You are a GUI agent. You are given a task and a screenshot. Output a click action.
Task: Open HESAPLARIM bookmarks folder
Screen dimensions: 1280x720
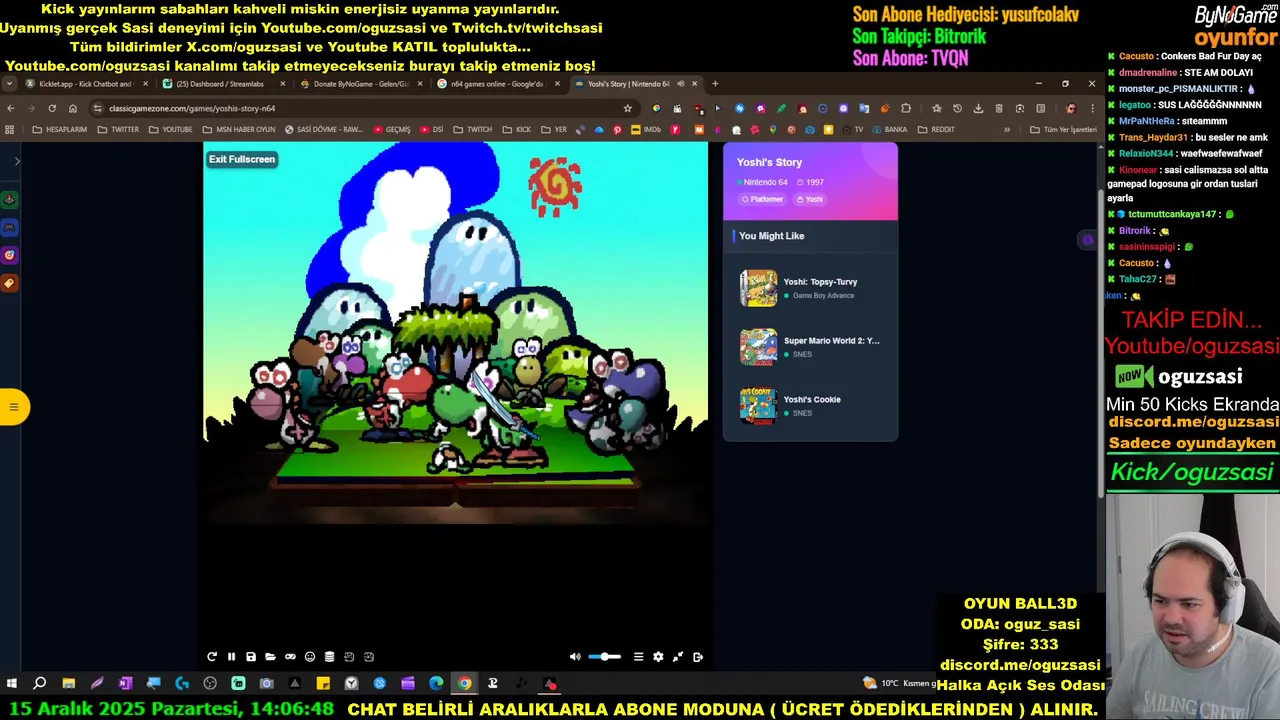coord(60,130)
